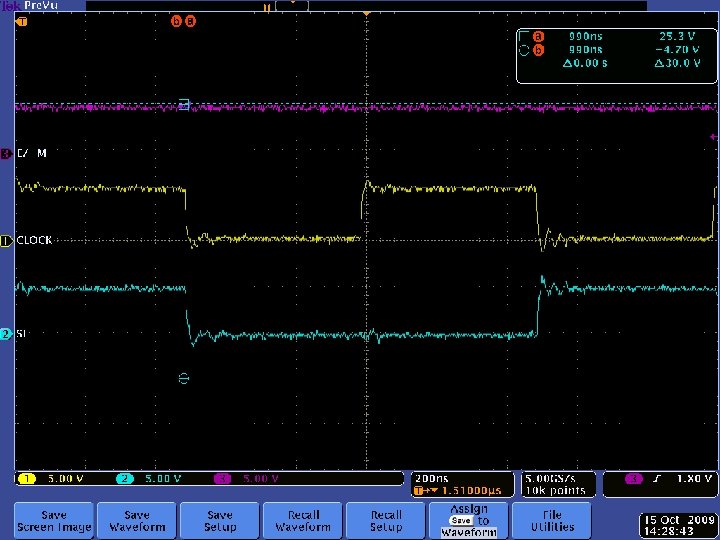Click the channel 2 ground marker
This screenshot has height=540, width=720.
coord(6,334)
